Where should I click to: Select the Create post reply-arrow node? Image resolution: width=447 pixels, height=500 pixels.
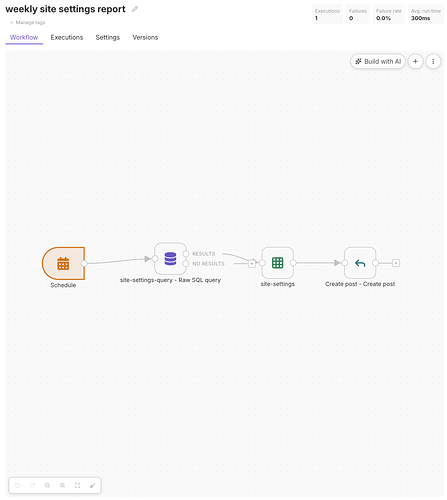coord(360,263)
